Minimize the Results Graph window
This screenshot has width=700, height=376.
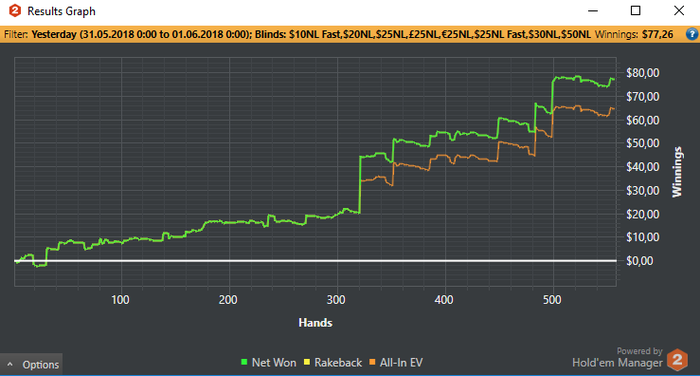click(593, 11)
